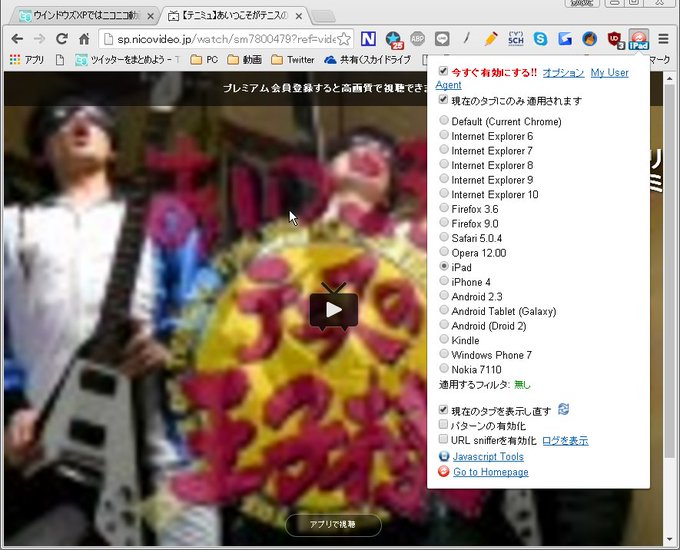Click the page vertical scrollbar down arrow
Screen dimensions: 680x550
[670, 540]
